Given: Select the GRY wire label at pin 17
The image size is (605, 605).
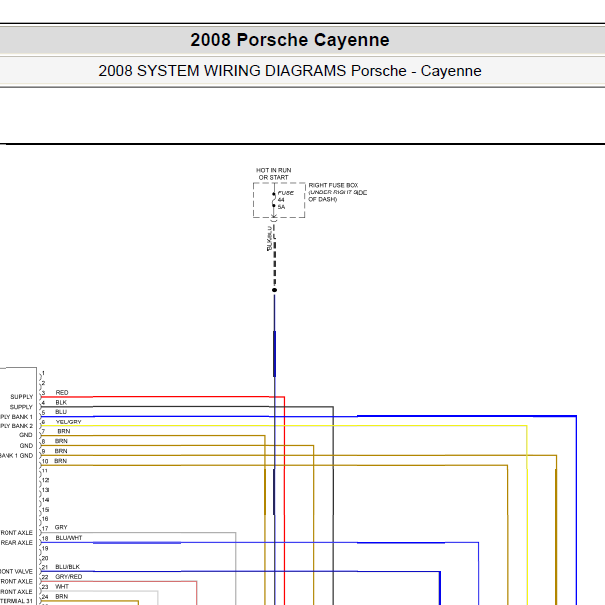Looking at the screenshot, I should [x=61, y=527].
